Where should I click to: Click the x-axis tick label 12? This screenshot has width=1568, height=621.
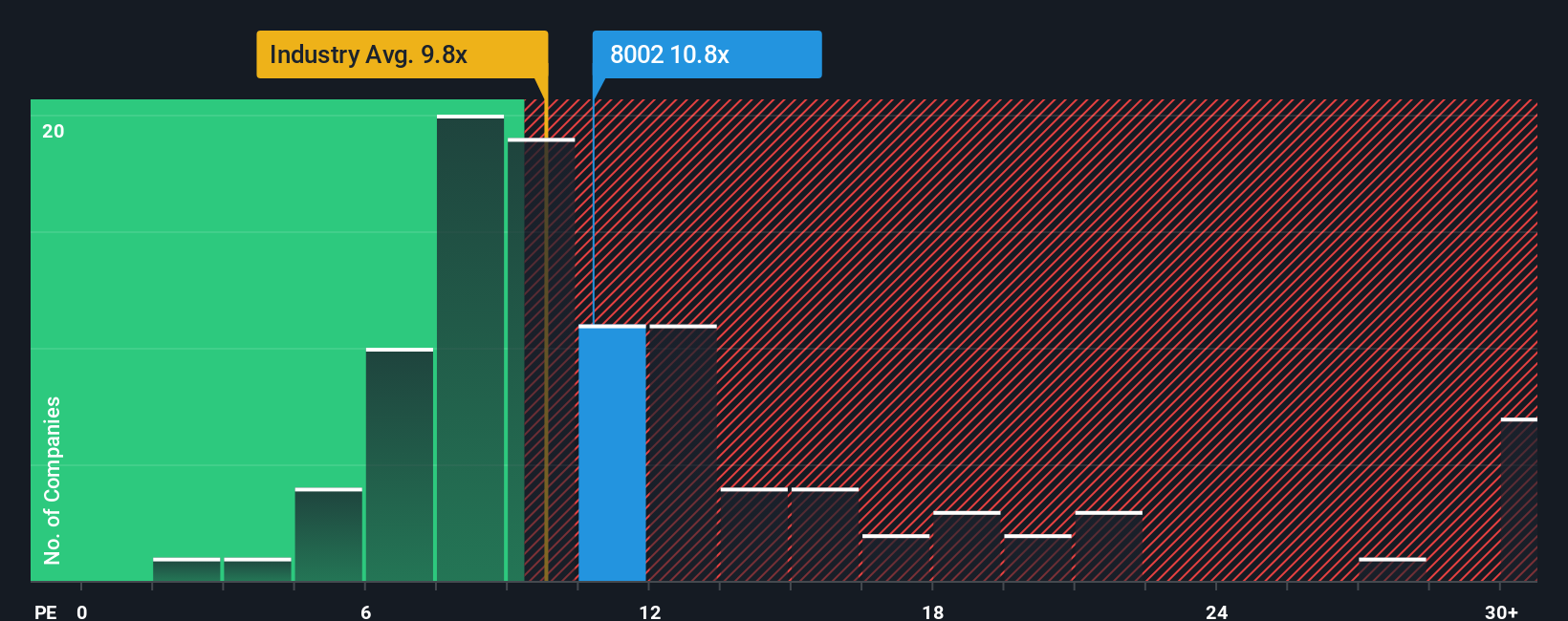pyautogui.click(x=650, y=611)
